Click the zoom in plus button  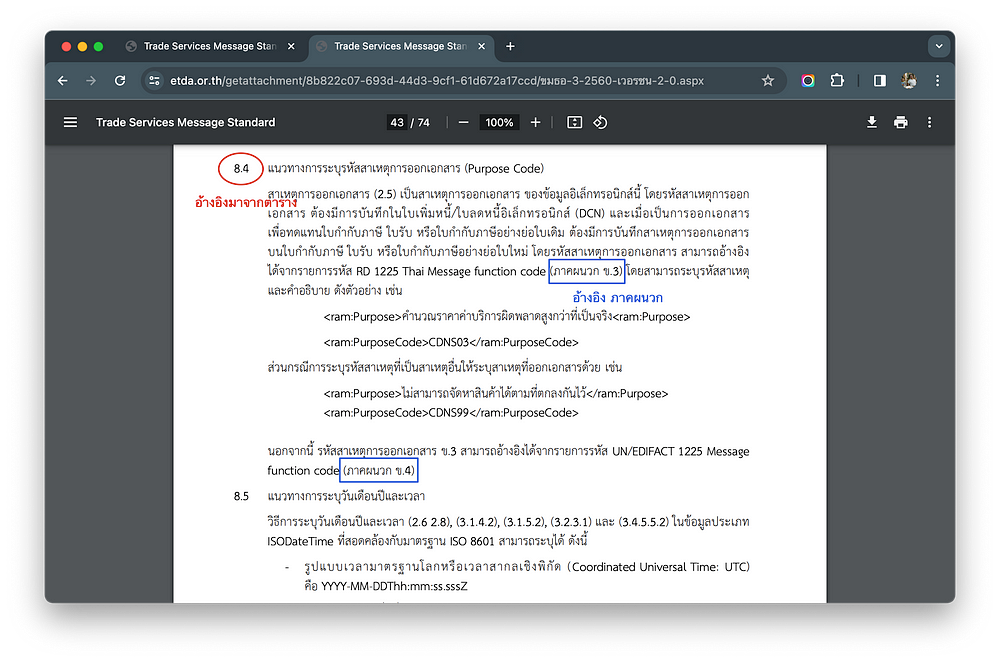pyautogui.click(x=536, y=122)
